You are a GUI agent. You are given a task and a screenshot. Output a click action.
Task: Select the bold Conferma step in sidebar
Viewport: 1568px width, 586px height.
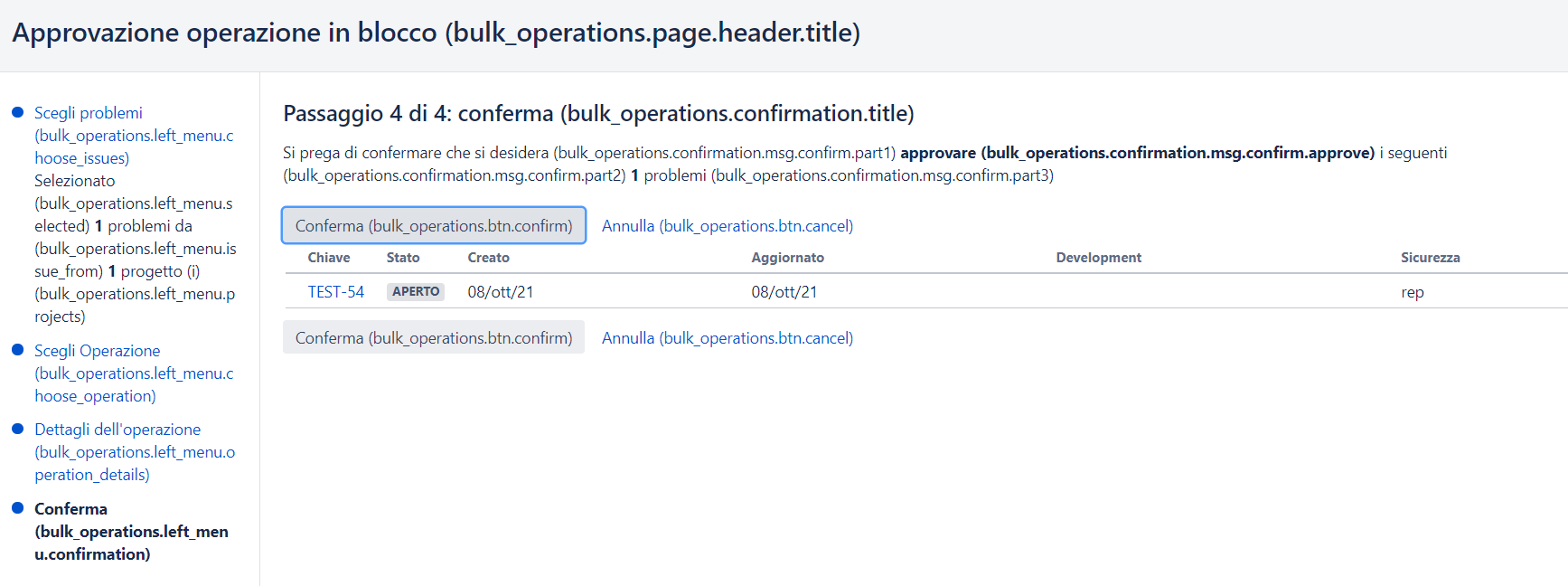[x=70, y=509]
